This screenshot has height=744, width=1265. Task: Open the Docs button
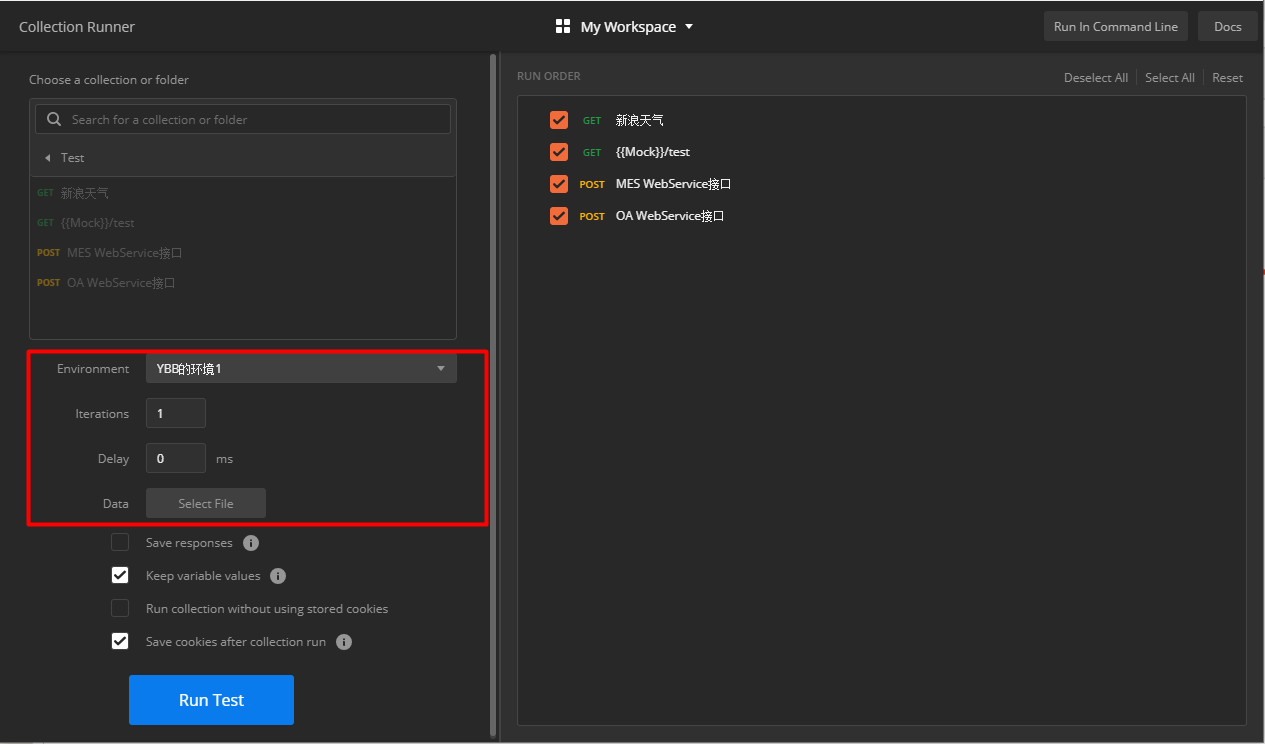[1228, 27]
